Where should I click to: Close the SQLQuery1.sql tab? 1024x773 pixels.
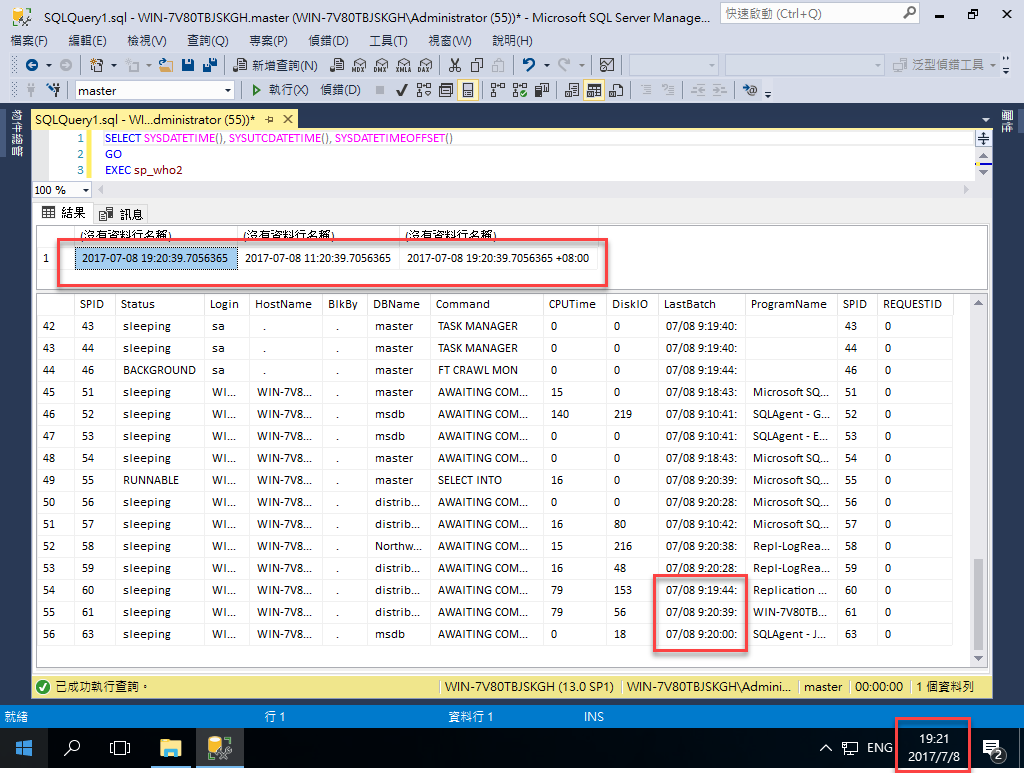pyautogui.click(x=288, y=119)
